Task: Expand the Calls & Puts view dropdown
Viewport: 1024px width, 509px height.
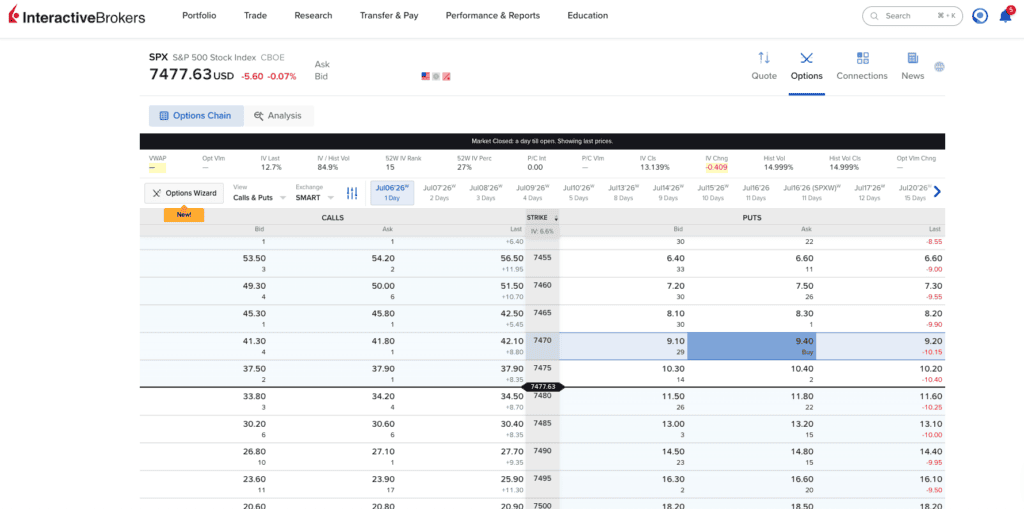Action: pyautogui.click(x=259, y=197)
